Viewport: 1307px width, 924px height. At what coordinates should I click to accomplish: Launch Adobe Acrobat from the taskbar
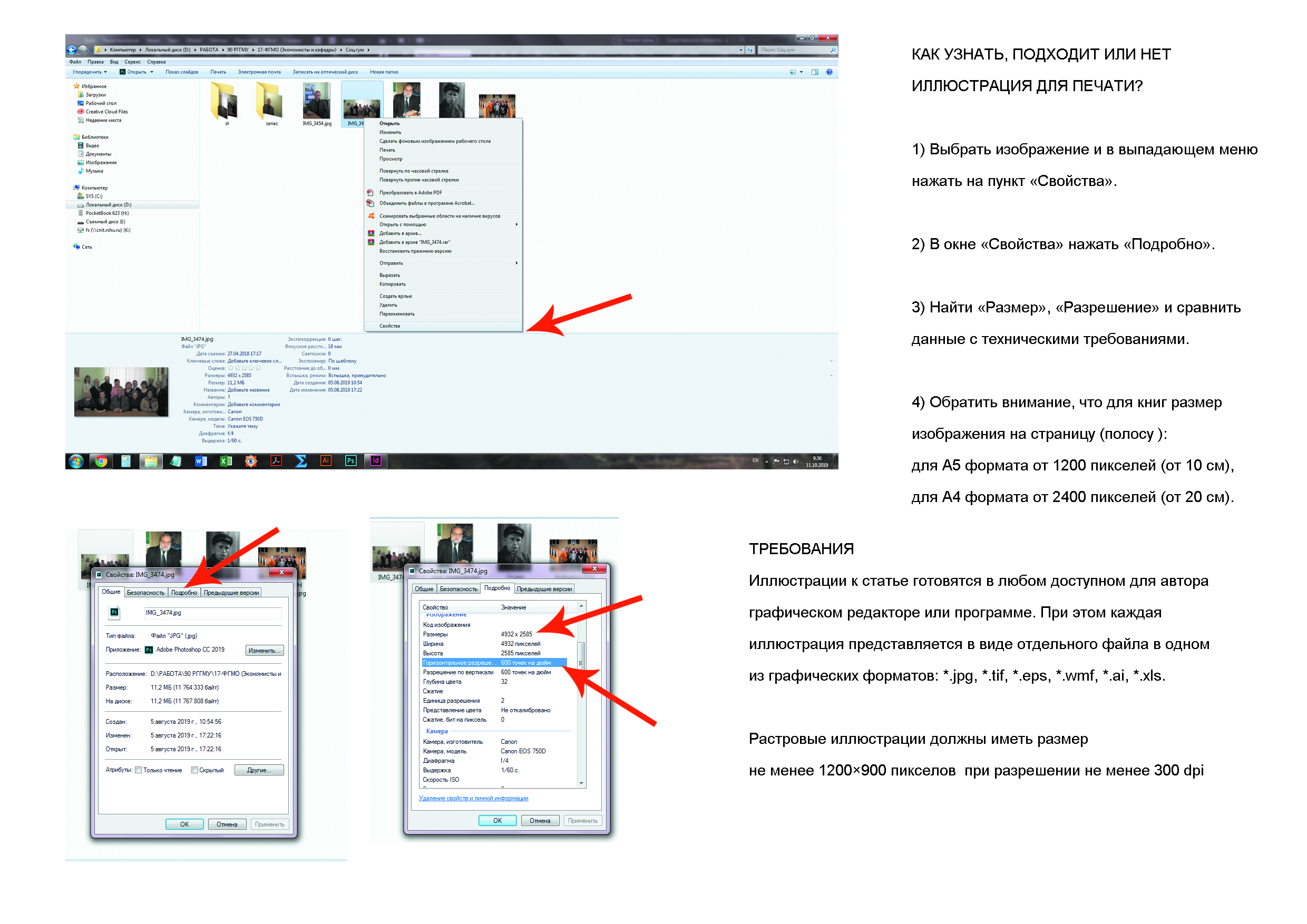pyautogui.click(x=276, y=461)
